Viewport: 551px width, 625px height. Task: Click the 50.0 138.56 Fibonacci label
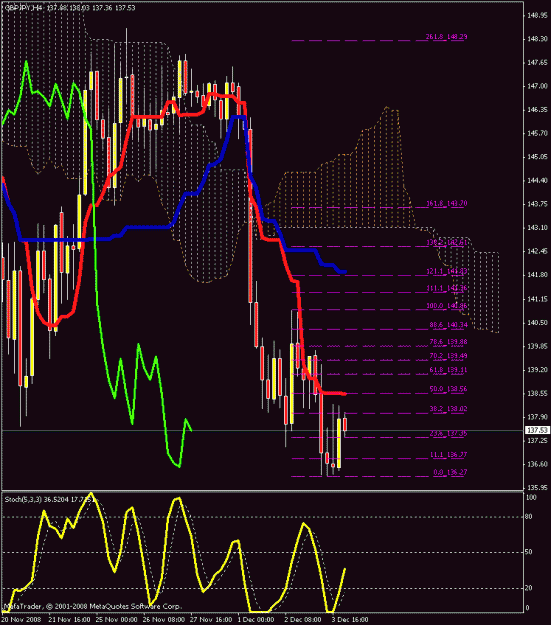(448, 389)
